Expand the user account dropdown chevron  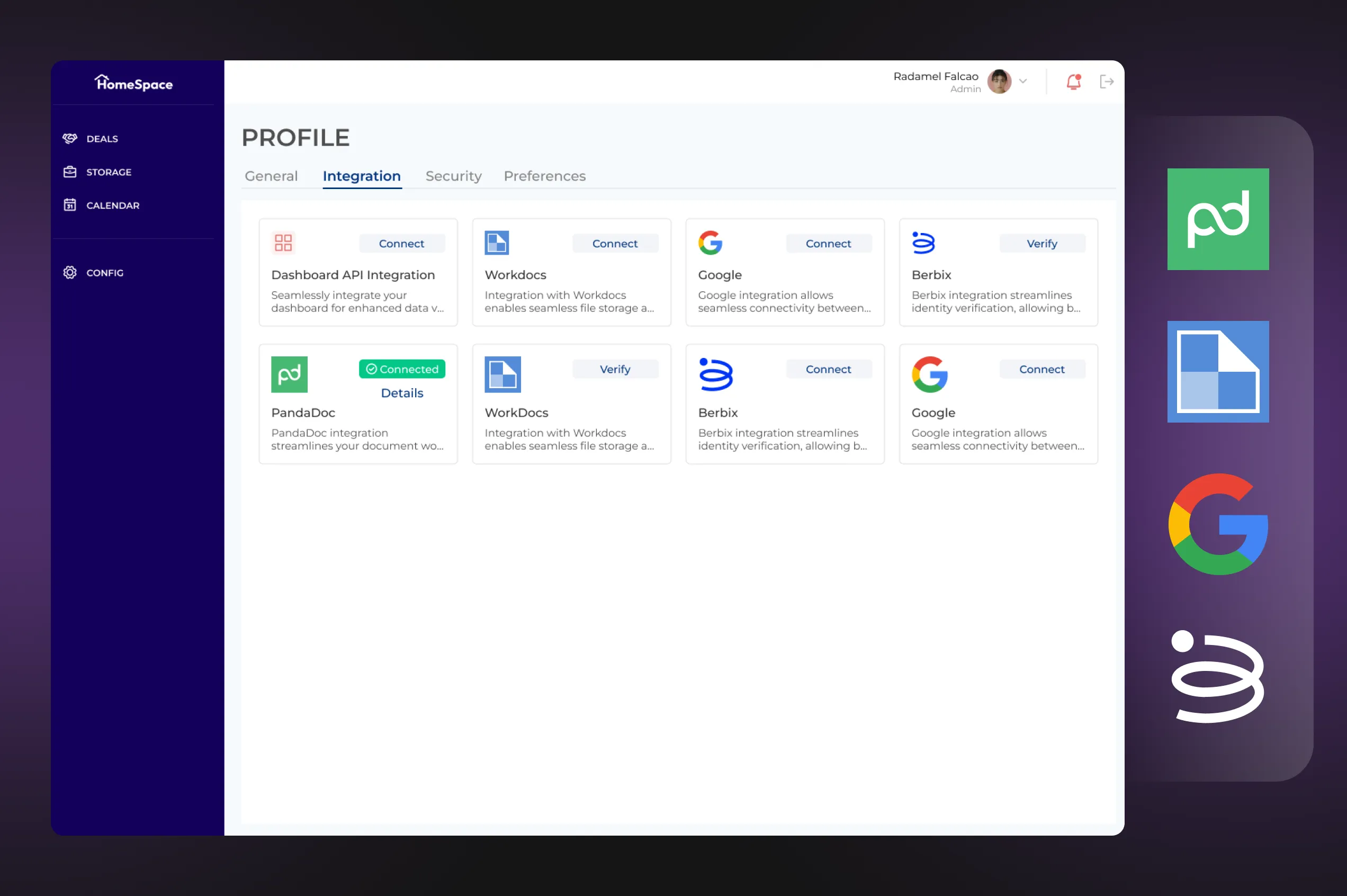click(1022, 81)
